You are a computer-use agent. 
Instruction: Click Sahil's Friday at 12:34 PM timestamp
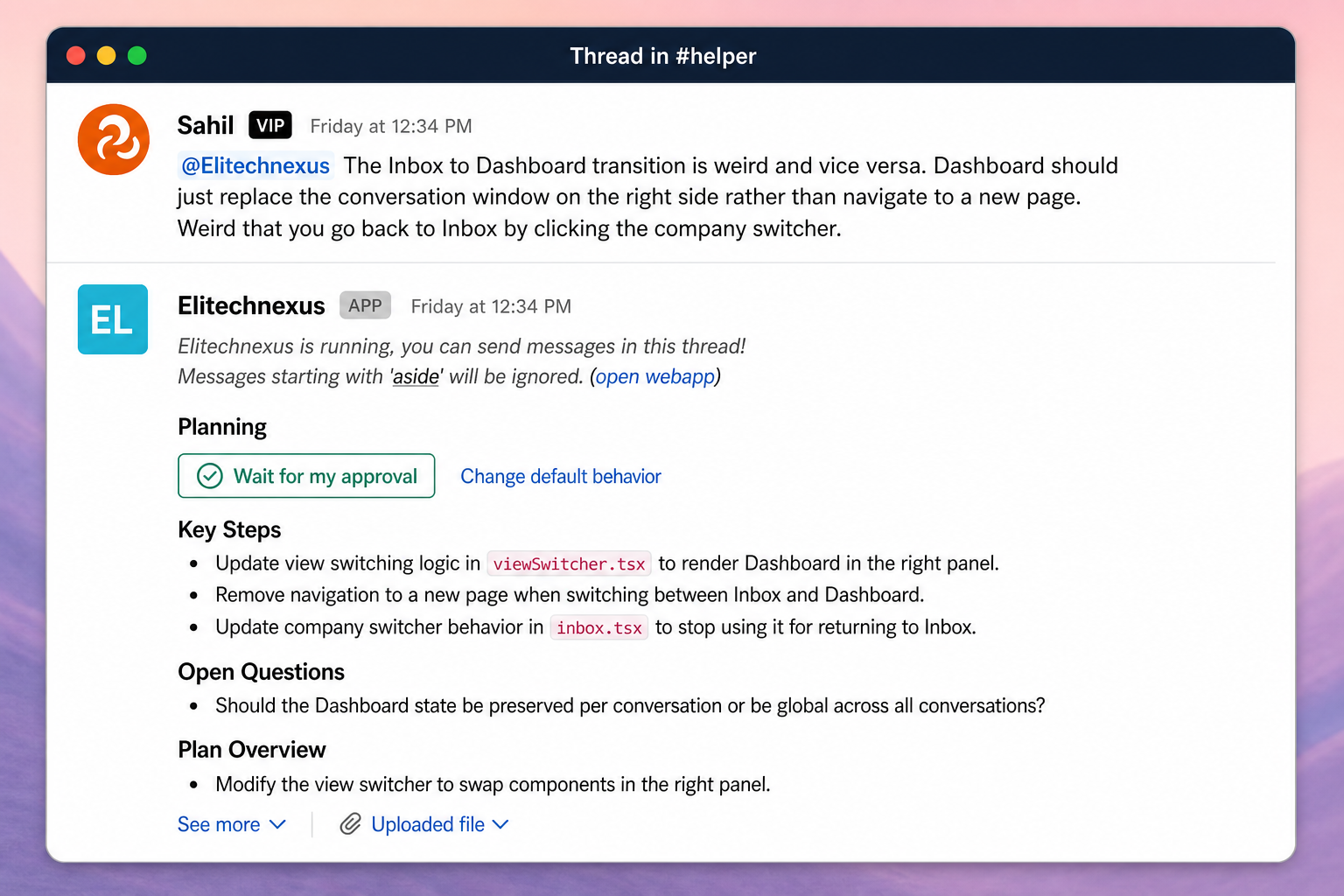click(x=391, y=126)
